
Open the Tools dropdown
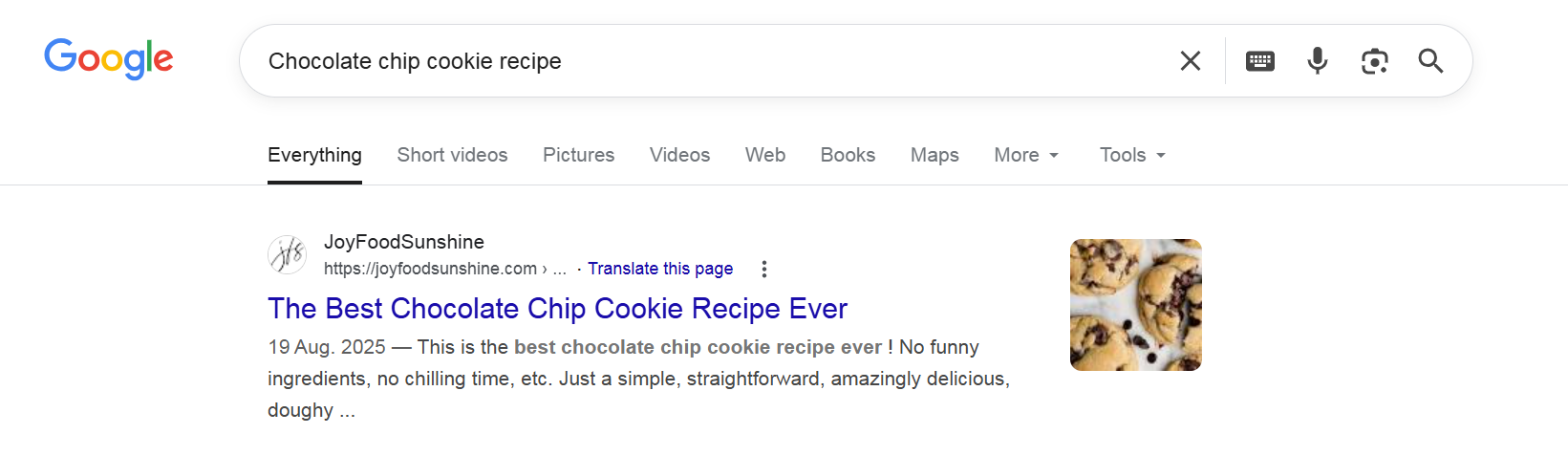click(x=1132, y=155)
